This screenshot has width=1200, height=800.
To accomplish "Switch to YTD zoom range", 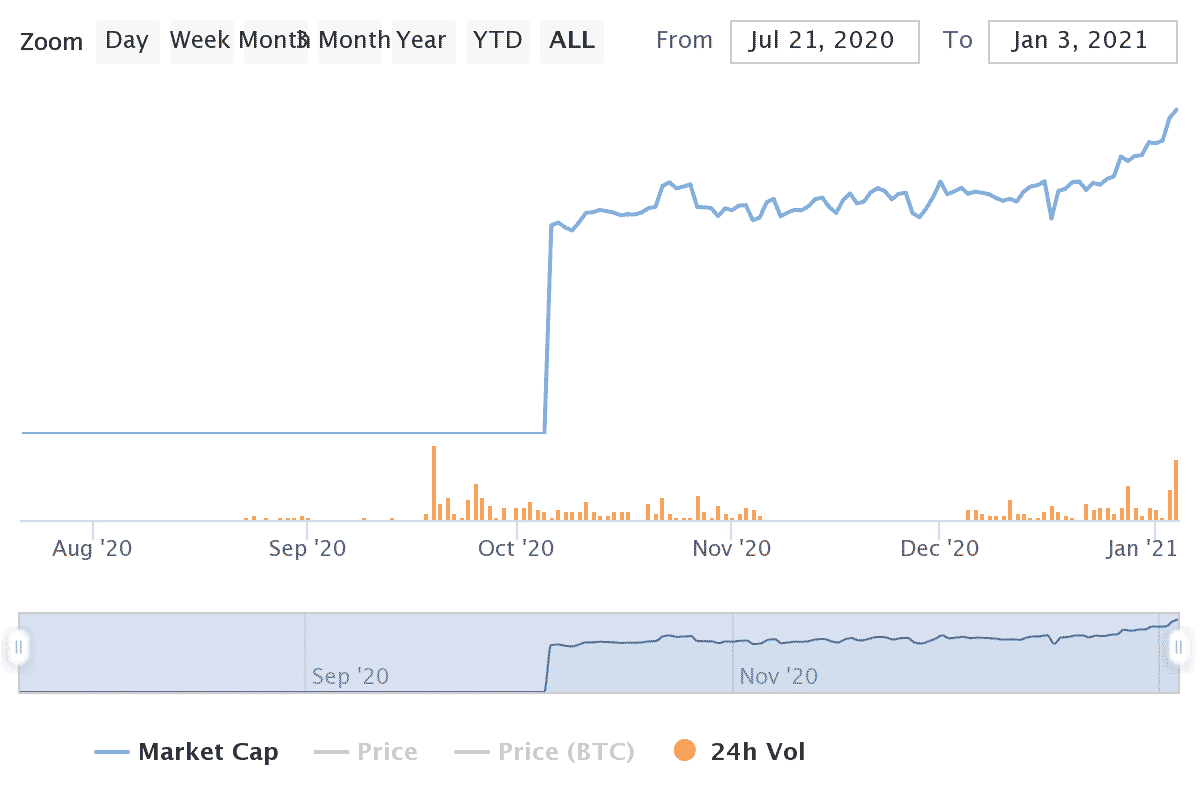I will point(498,41).
